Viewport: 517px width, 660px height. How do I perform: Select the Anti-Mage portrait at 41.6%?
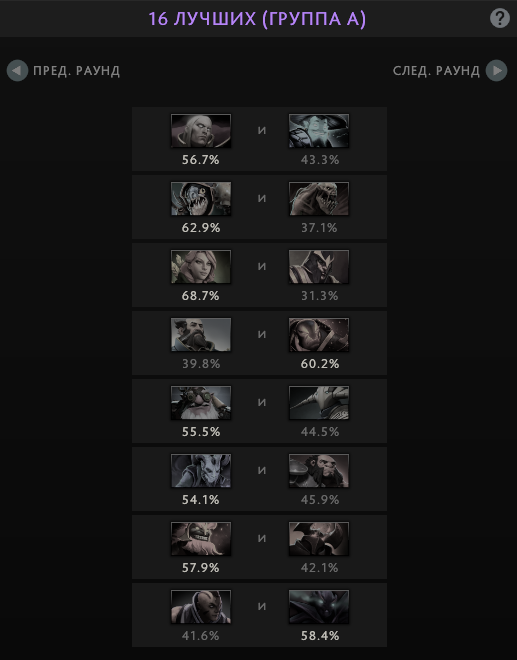(x=201, y=607)
